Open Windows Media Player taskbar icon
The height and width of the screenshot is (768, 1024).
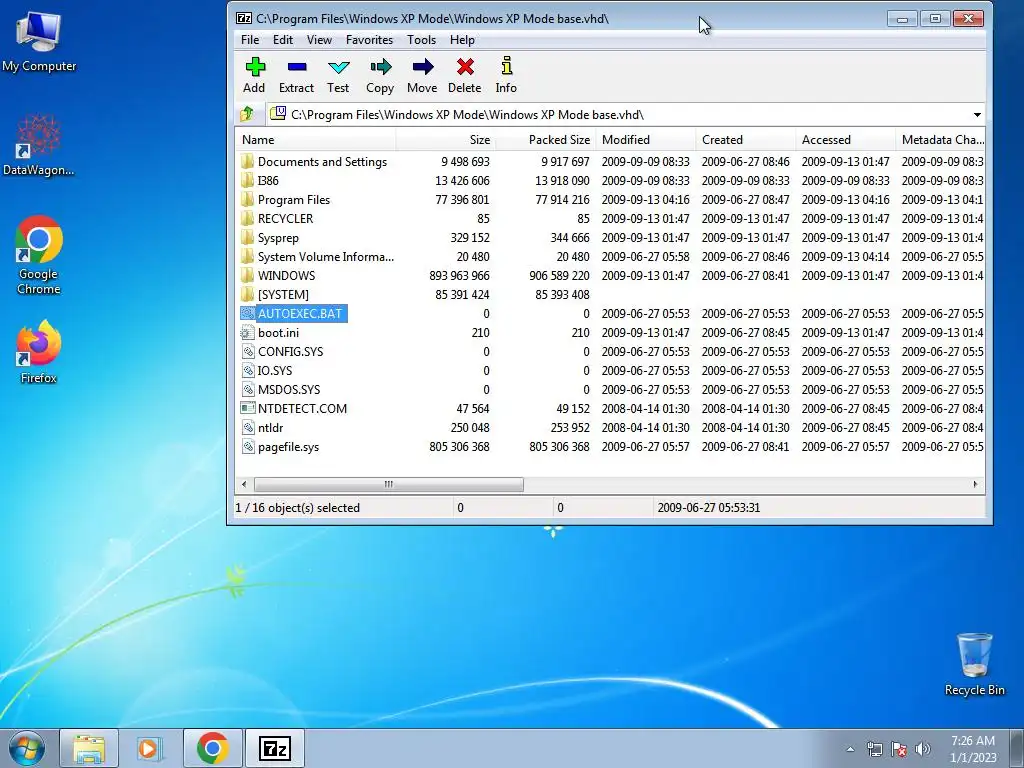150,748
